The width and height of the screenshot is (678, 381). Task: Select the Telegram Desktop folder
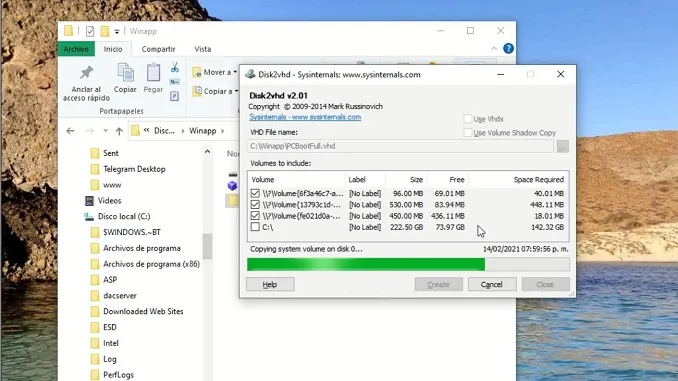tap(134, 169)
